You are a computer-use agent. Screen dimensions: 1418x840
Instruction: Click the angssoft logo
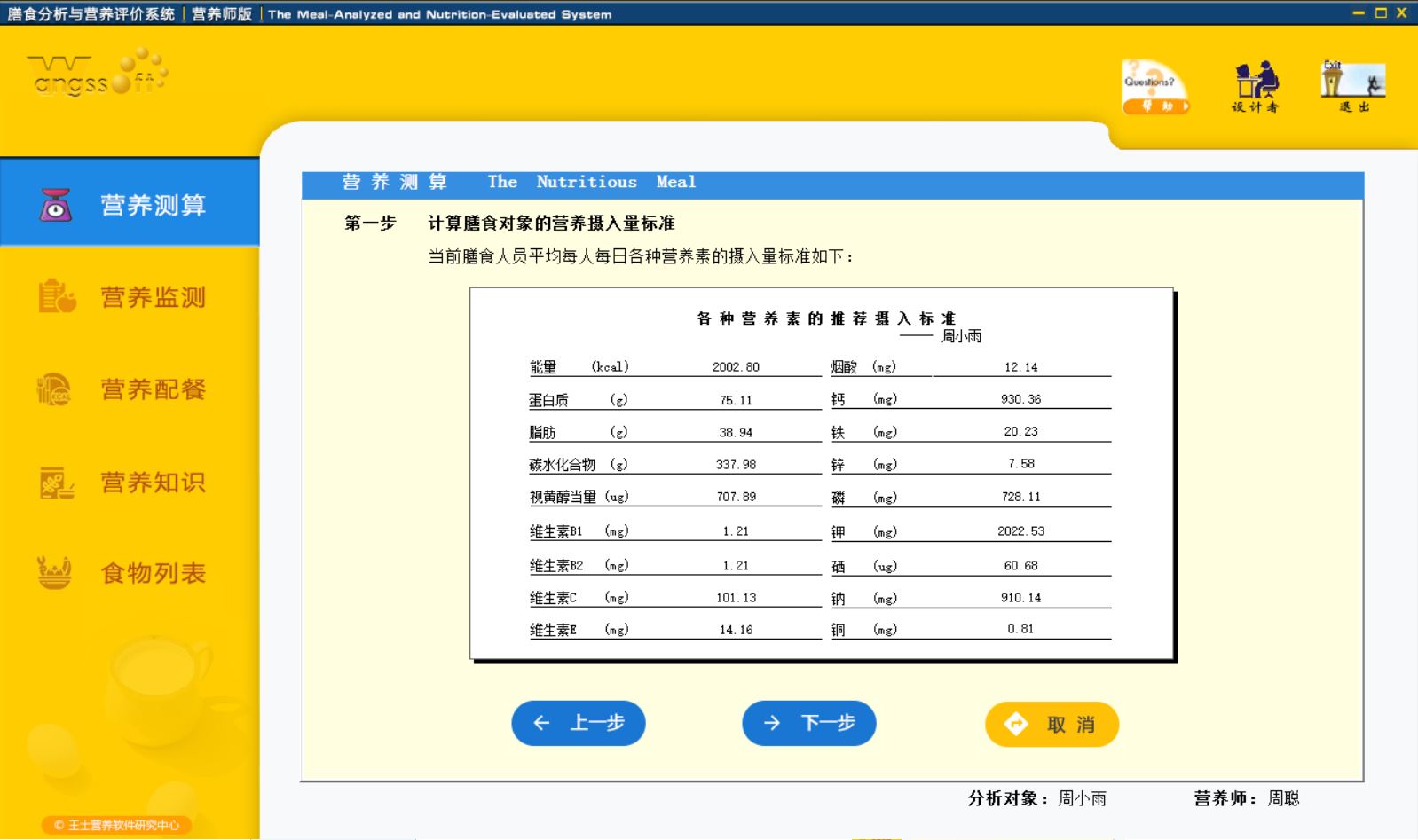click(x=98, y=75)
